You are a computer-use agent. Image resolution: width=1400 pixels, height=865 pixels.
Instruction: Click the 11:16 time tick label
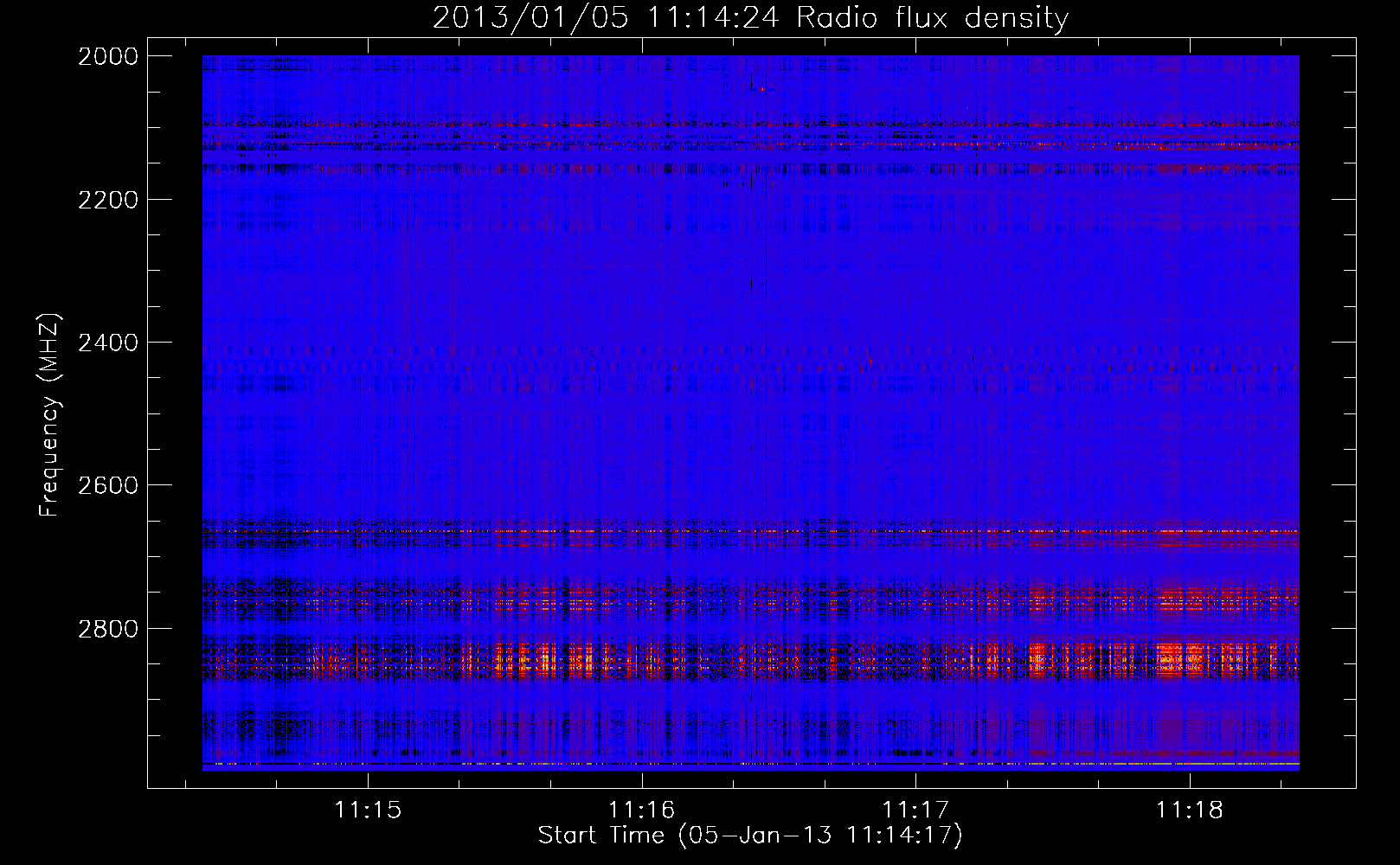pos(642,811)
